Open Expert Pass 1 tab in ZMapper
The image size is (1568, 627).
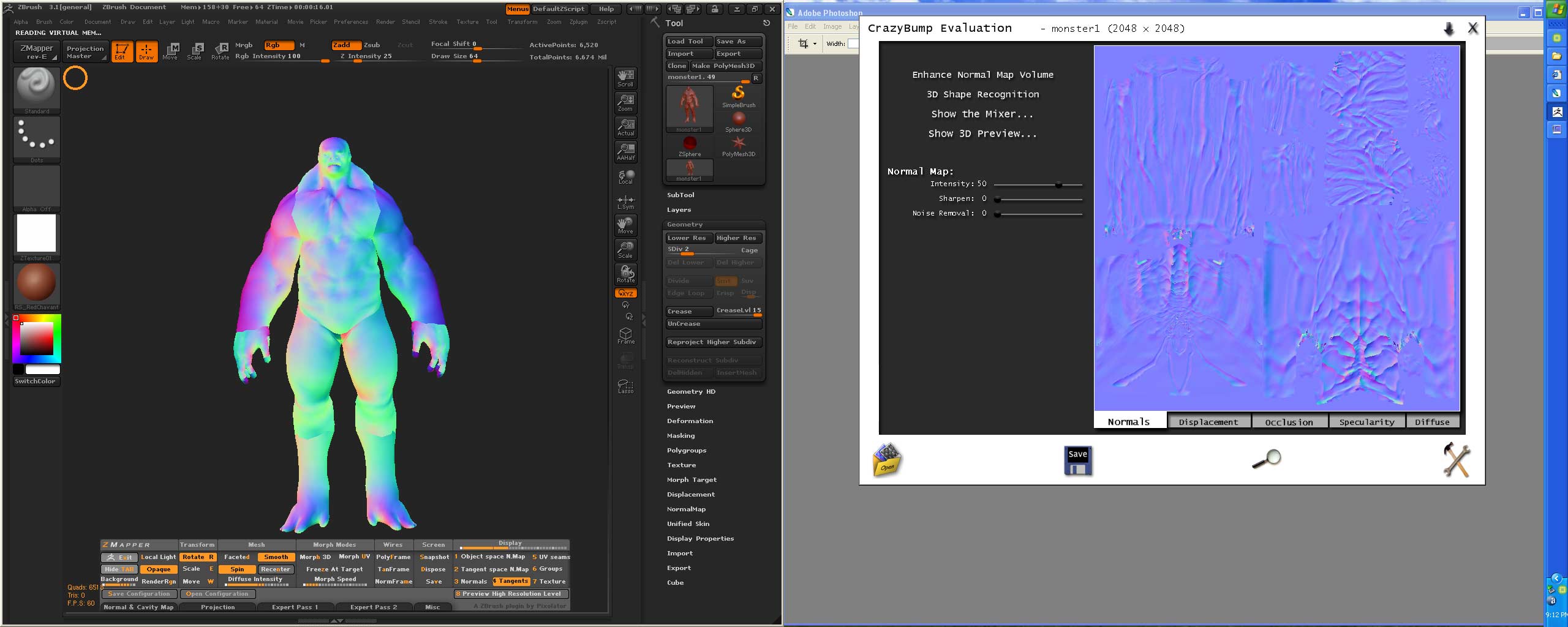(x=295, y=607)
